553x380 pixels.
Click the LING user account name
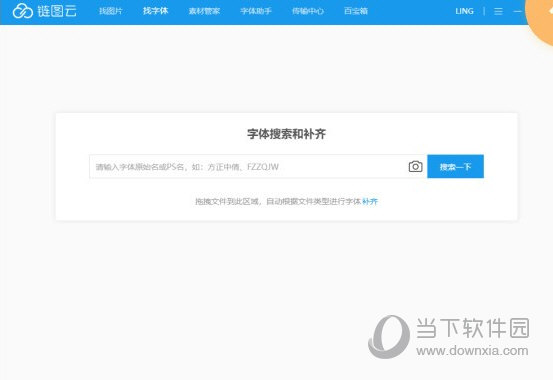point(464,11)
